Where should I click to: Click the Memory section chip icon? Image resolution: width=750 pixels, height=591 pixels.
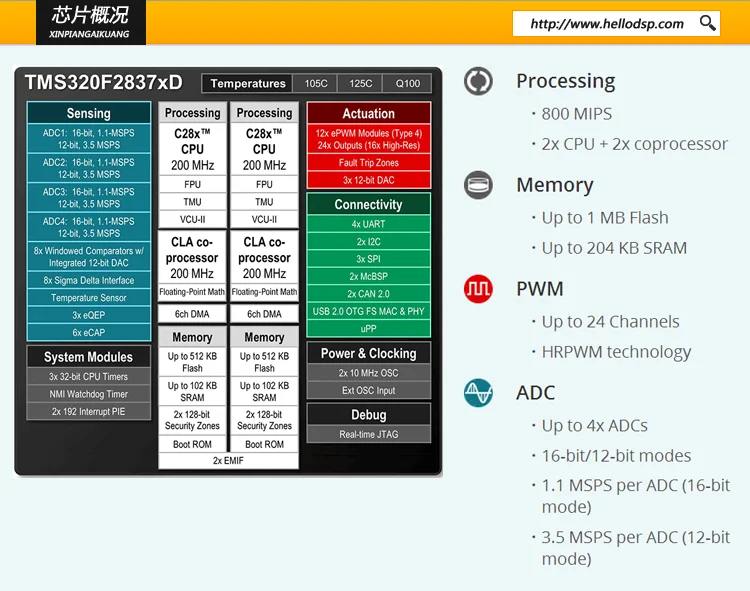click(478, 185)
